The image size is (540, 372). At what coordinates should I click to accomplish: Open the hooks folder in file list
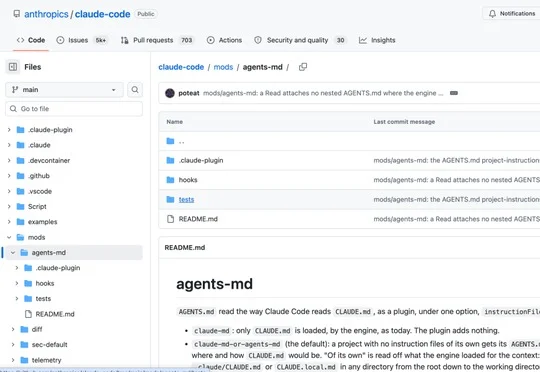188,180
